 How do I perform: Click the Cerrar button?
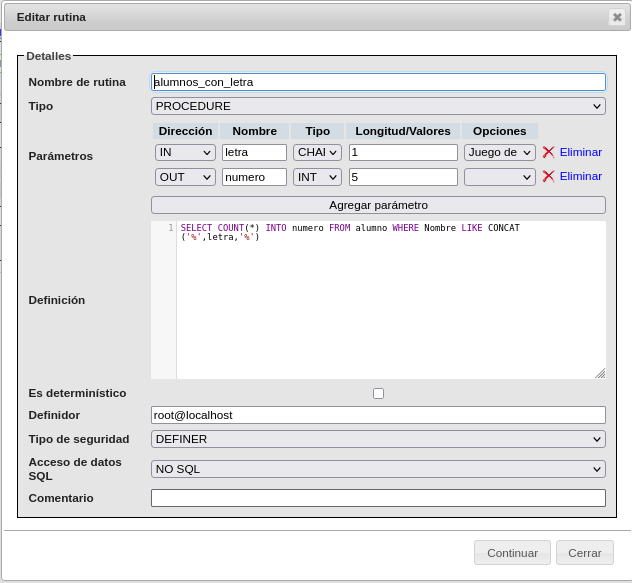pos(585,553)
